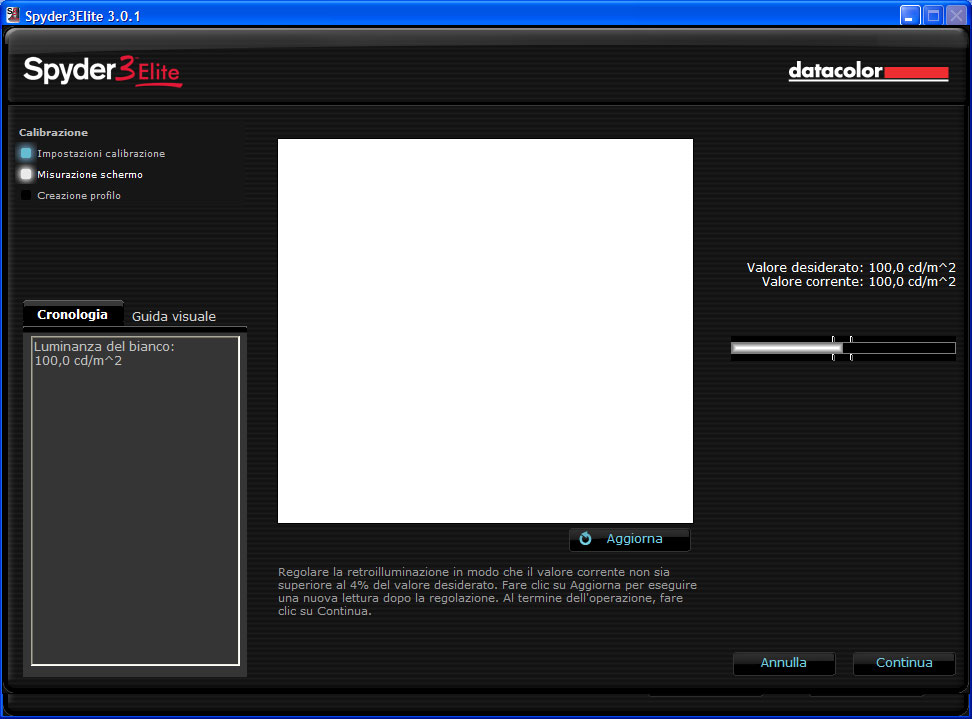The height and width of the screenshot is (719, 972).
Task: Click the Spyder3Elite title bar app icon
Action: point(12,14)
